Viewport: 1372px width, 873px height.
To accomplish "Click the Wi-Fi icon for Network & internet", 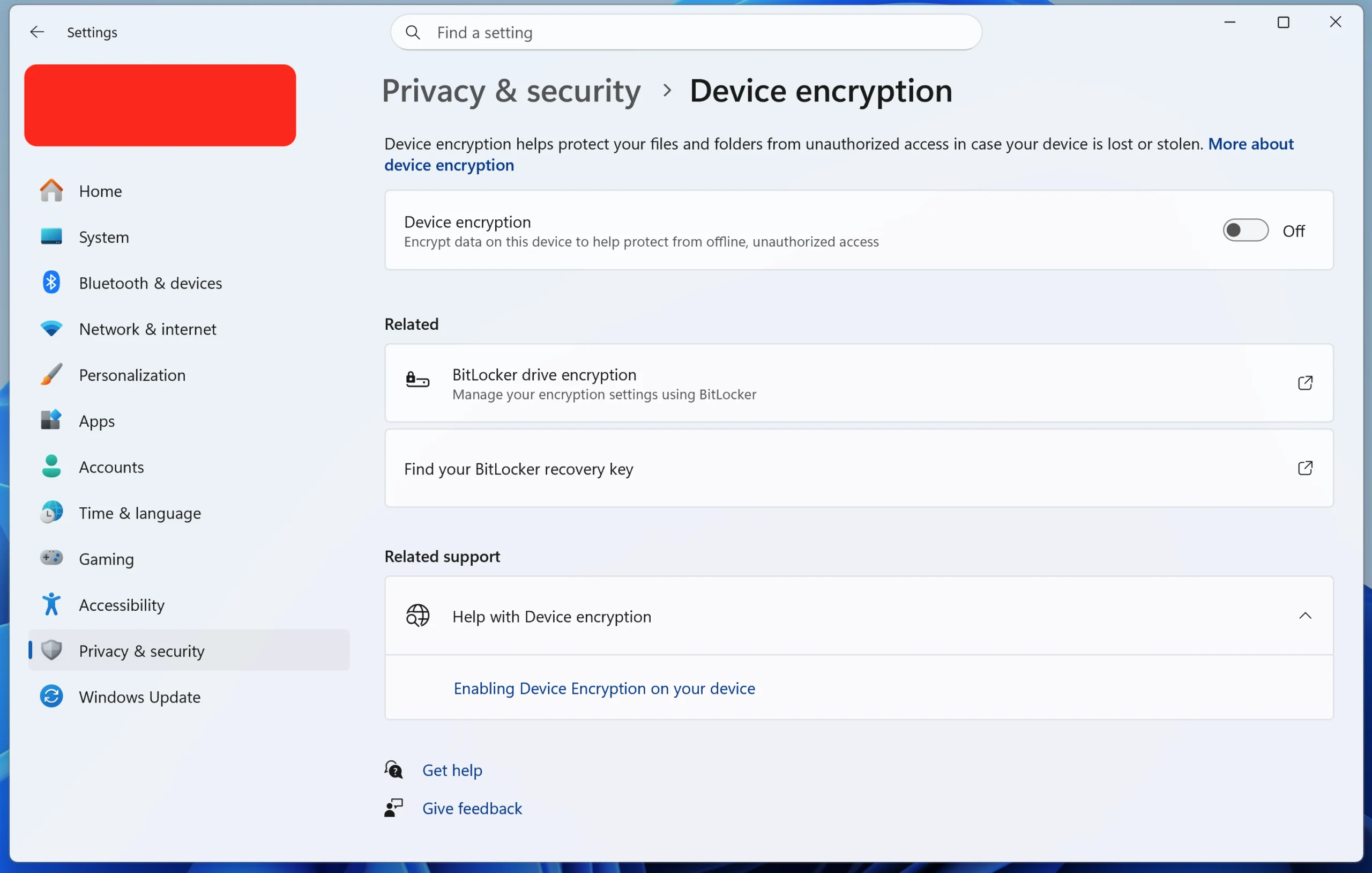I will [51, 328].
